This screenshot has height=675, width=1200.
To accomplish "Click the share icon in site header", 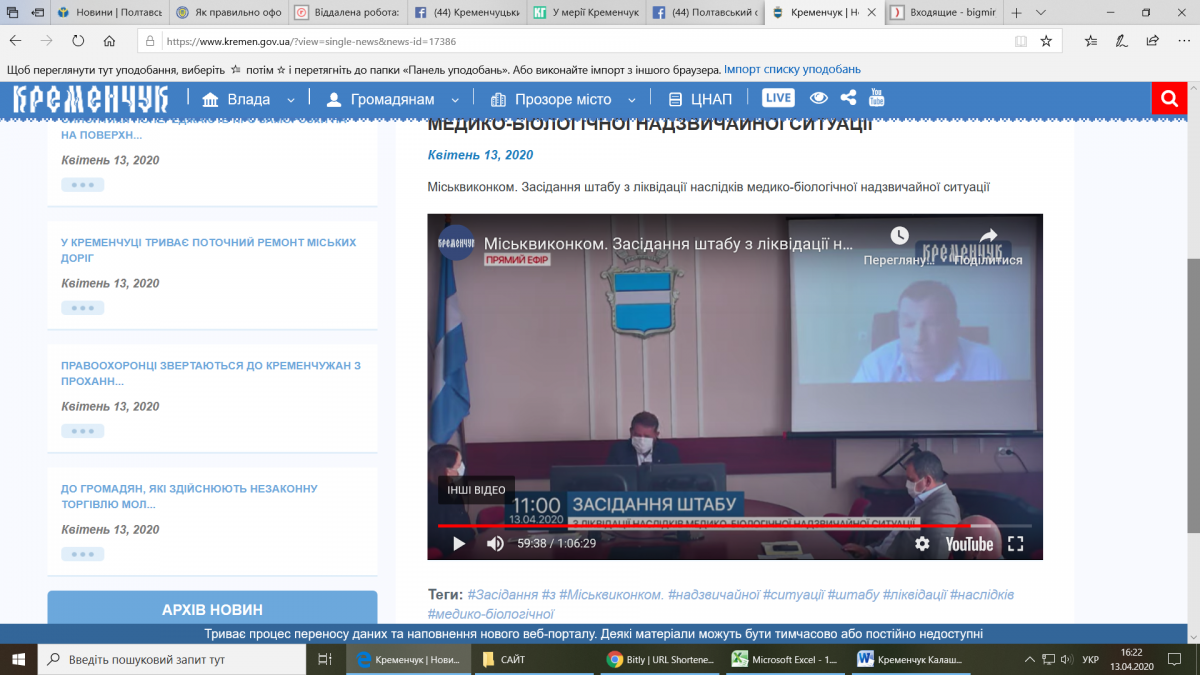I will 848,98.
